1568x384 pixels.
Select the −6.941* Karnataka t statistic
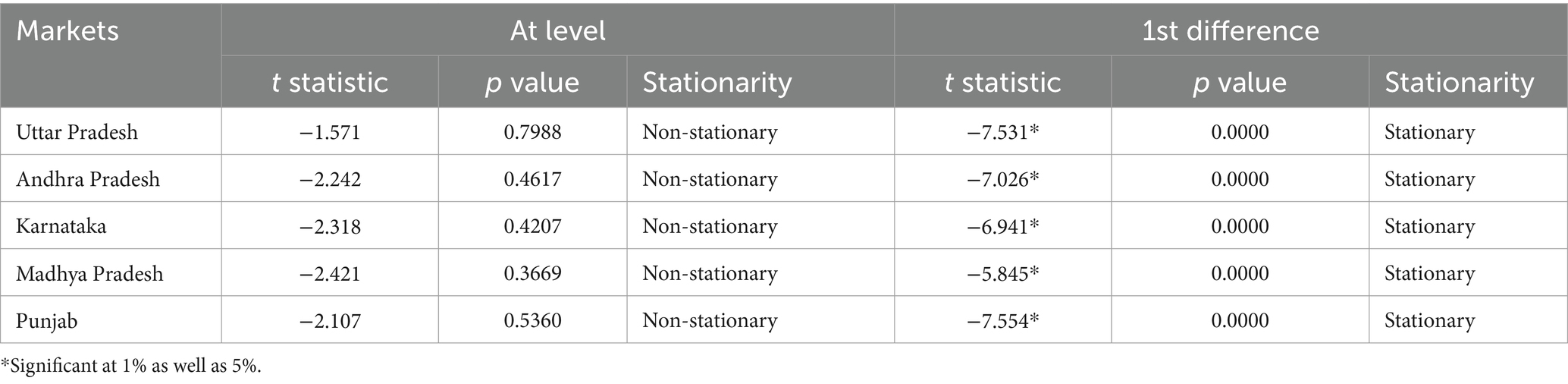pyautogui.click(x=1002, y=226)
